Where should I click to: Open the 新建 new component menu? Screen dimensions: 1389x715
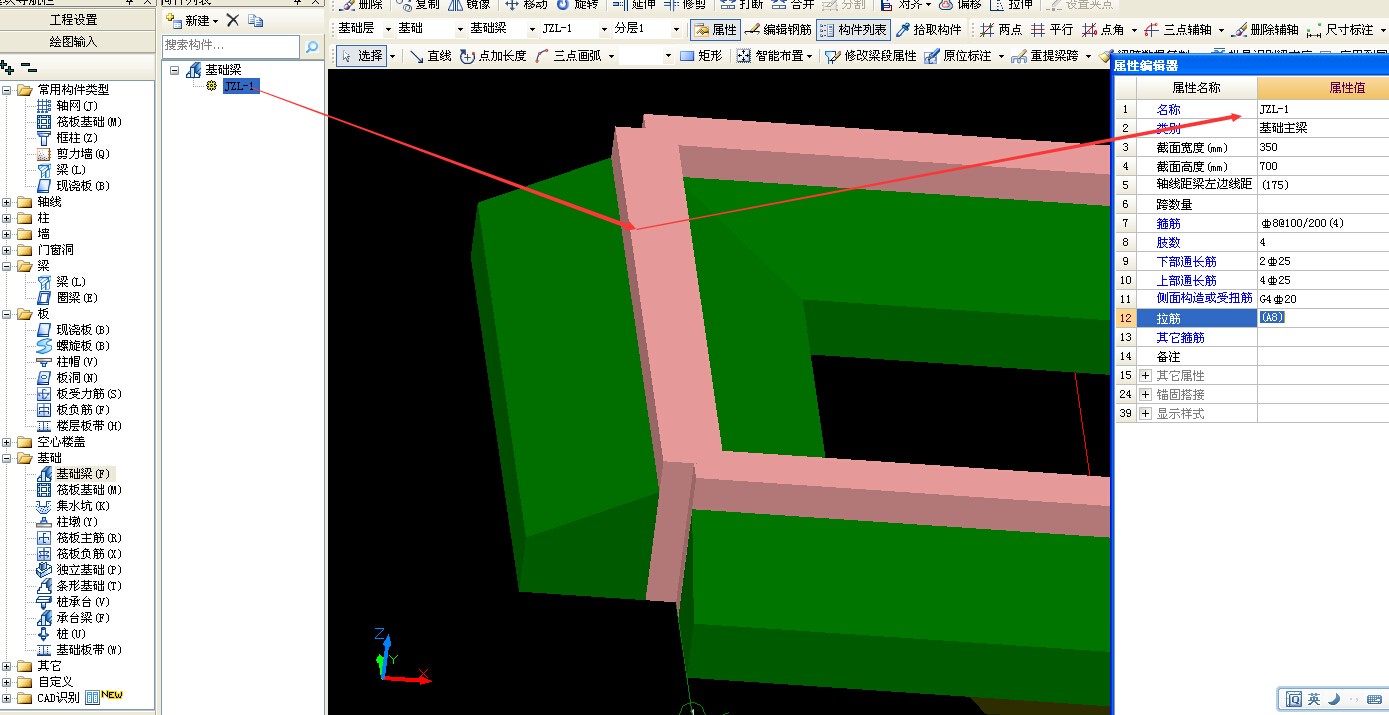coord(192,20)
